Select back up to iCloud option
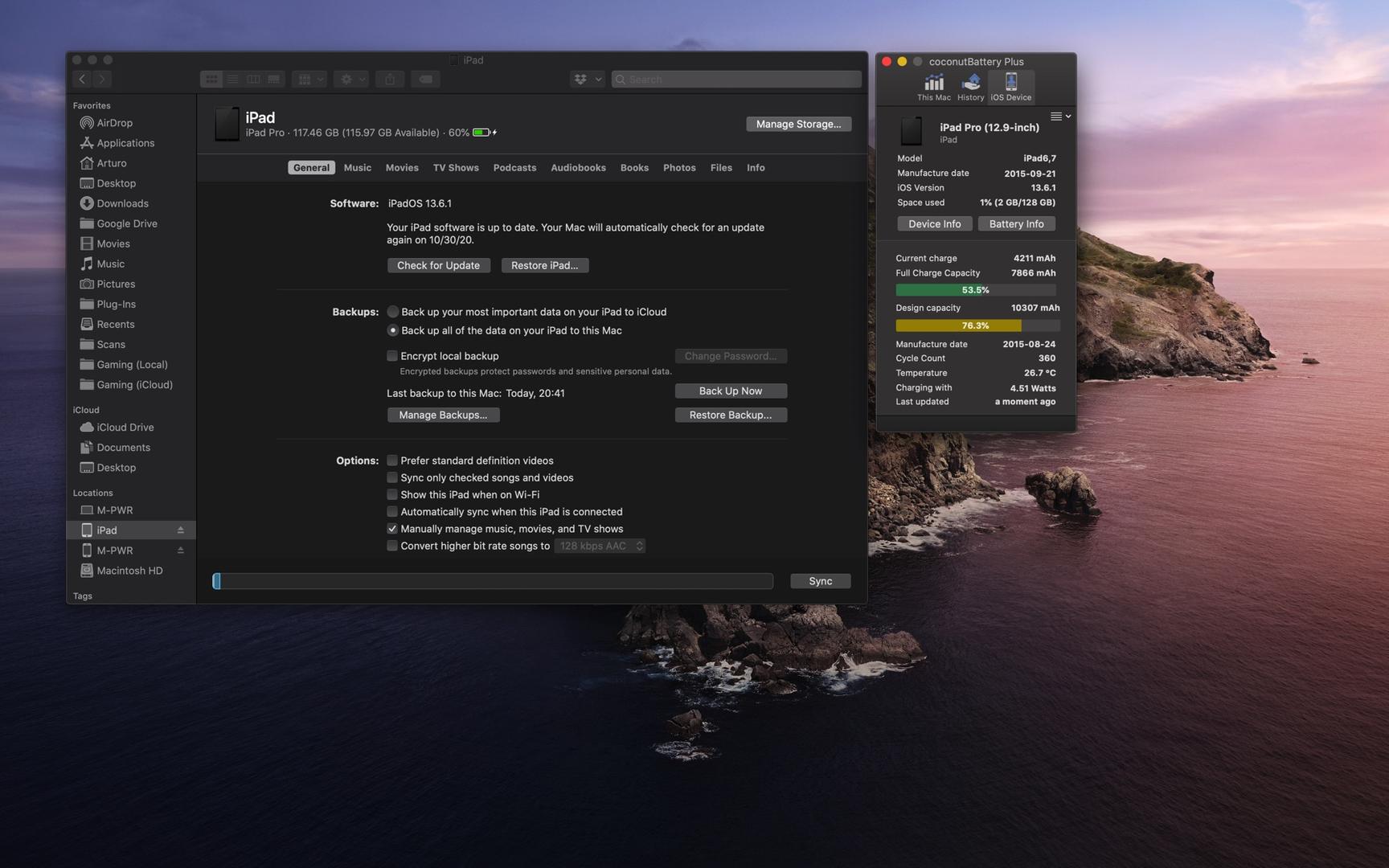The width and height of the screenshot is (1389, 868). (393, 312)
